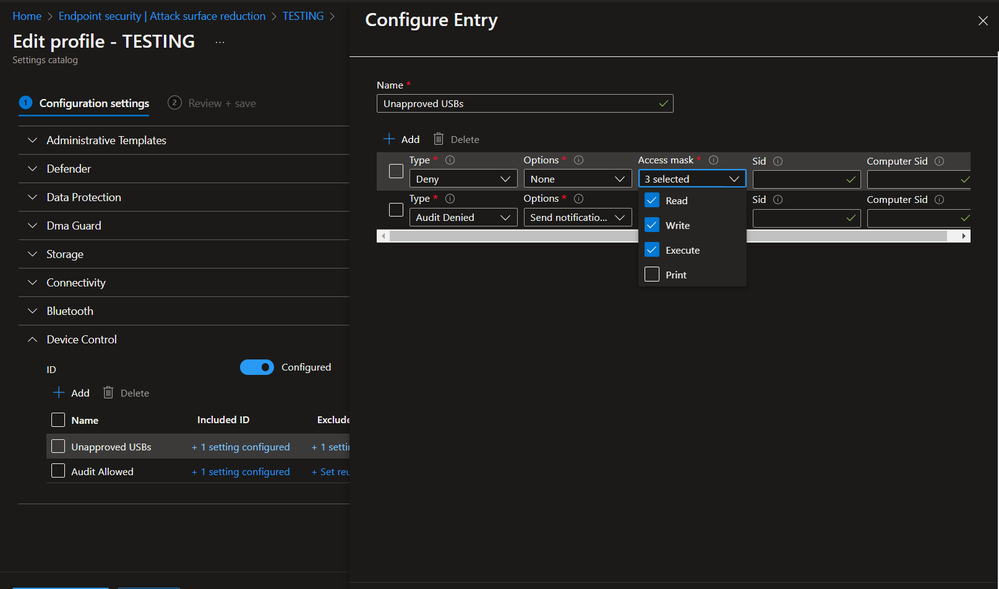Viewport: 999px width, 589px height.
Task: Open the TESTING breadcrumb link
Action: pyautogui.click(x=303, y=16)
